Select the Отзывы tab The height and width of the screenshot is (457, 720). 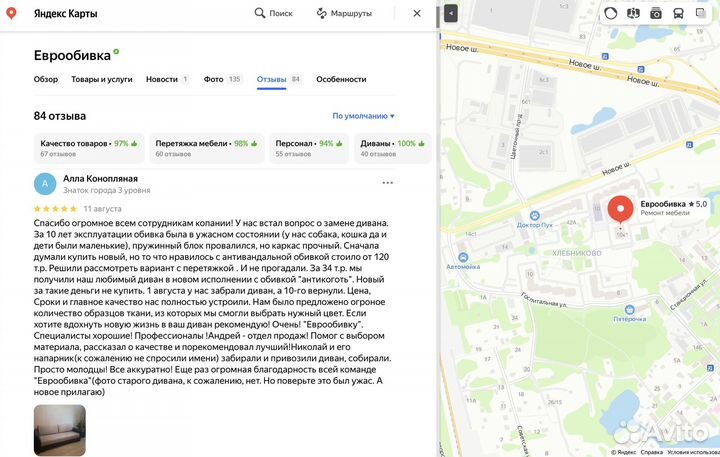click(278, 79)
